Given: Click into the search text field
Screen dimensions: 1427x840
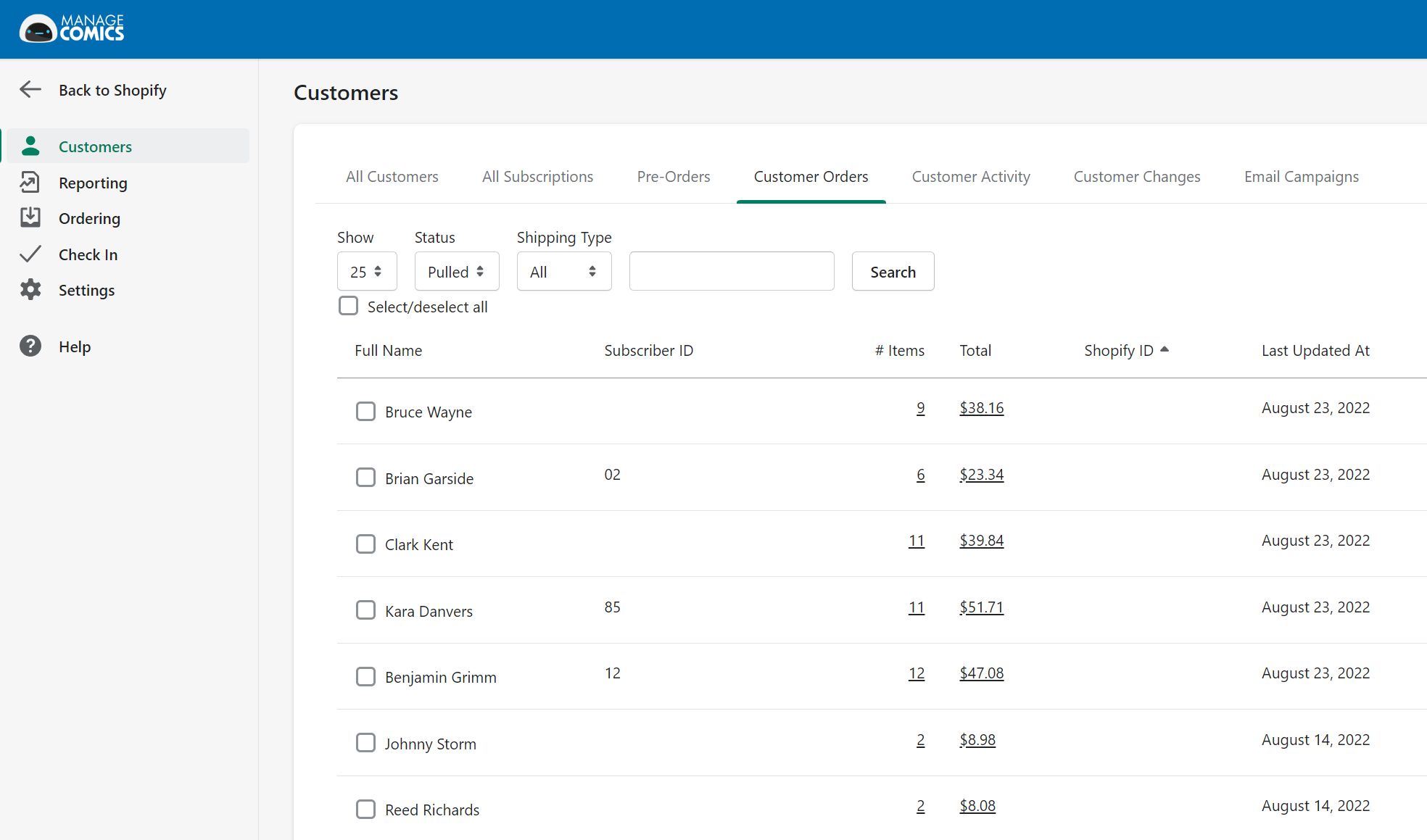Looking at the screenshot, I should [x=731, y=272].
